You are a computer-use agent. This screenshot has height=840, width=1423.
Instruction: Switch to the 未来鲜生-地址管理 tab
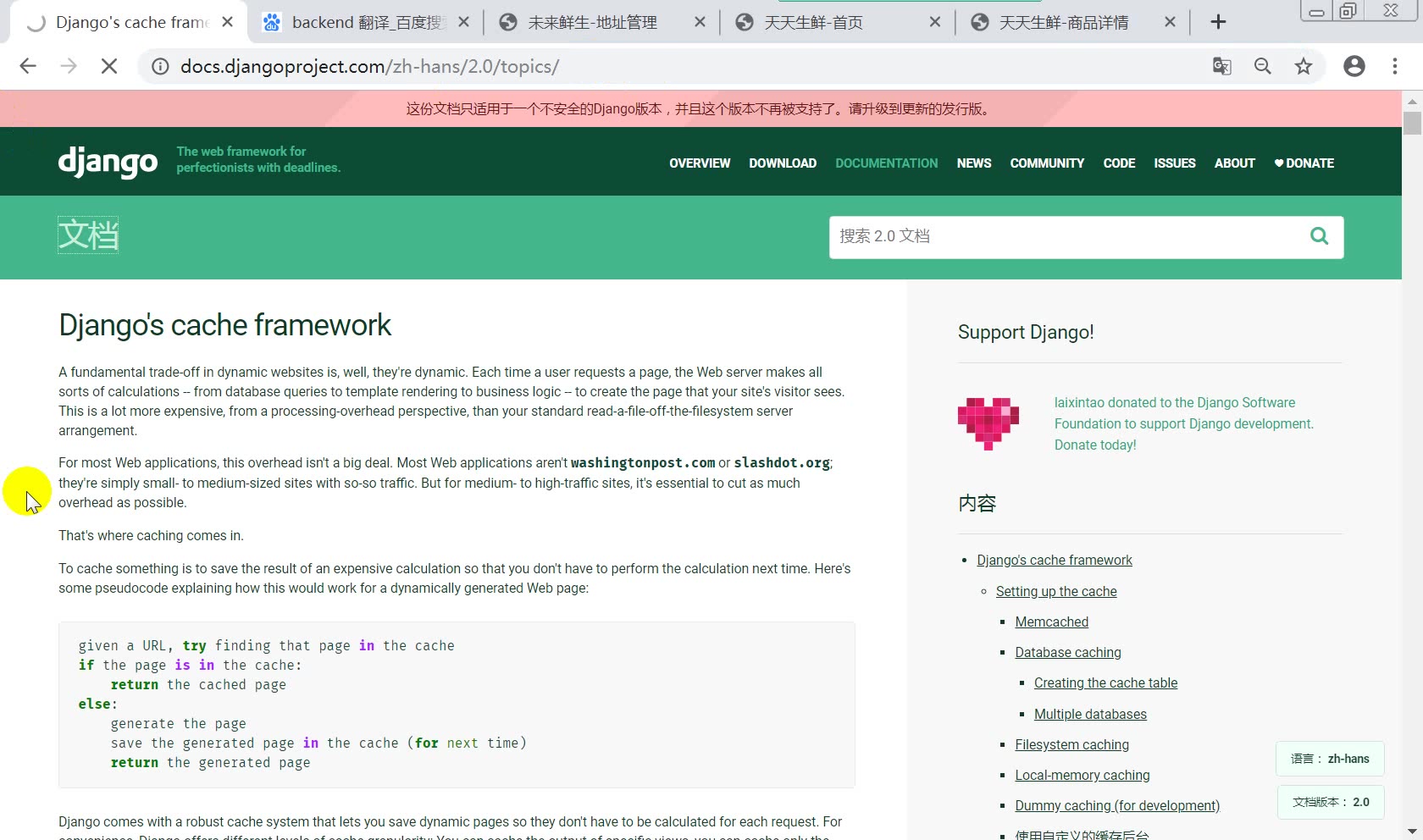tap(603, 22)
